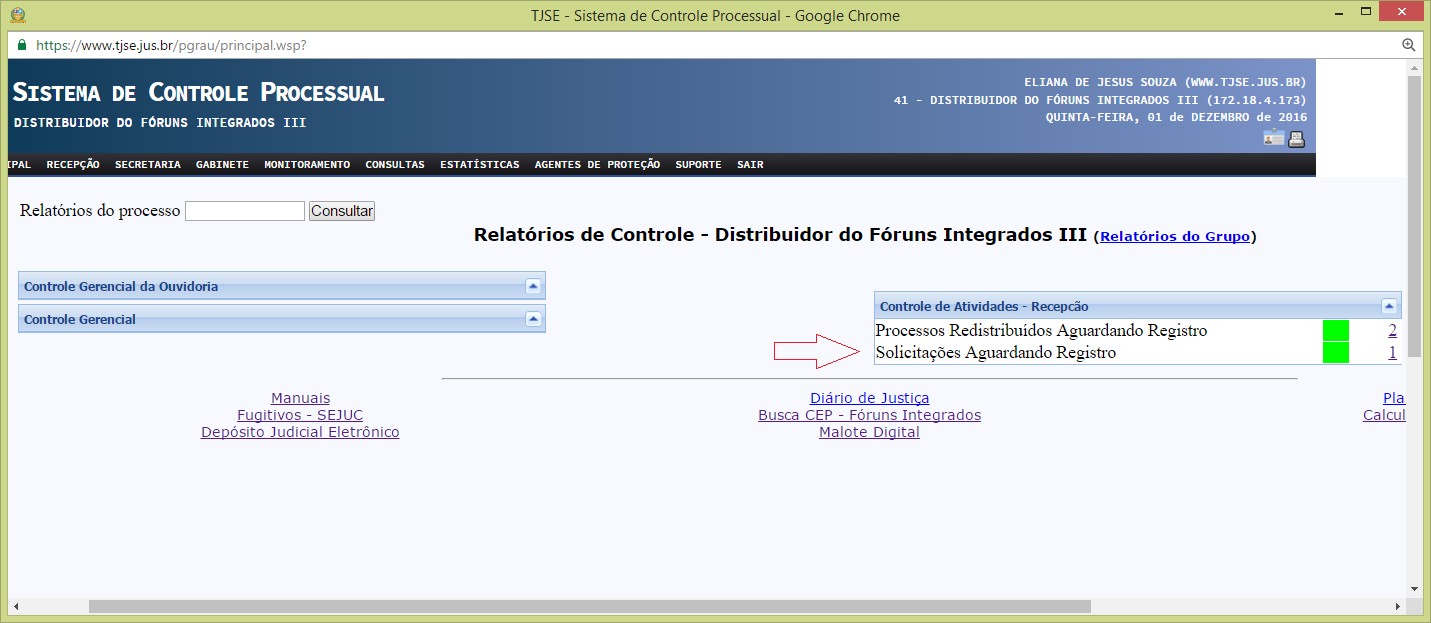This screenshot has width=1431, height=623.
Task: Open the Secretaria menu
Action: (x=147, y=165)
